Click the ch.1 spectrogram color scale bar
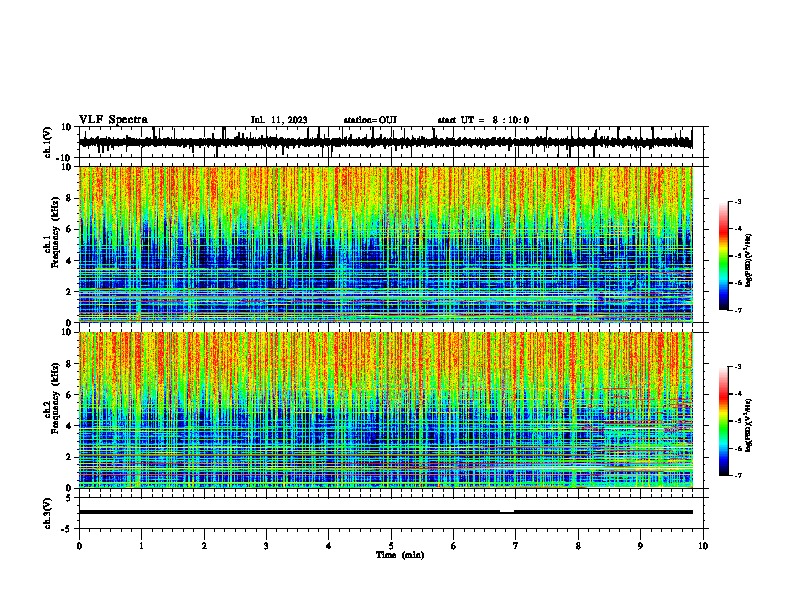This screenshot has width=792, height=612. click(724, 256)
